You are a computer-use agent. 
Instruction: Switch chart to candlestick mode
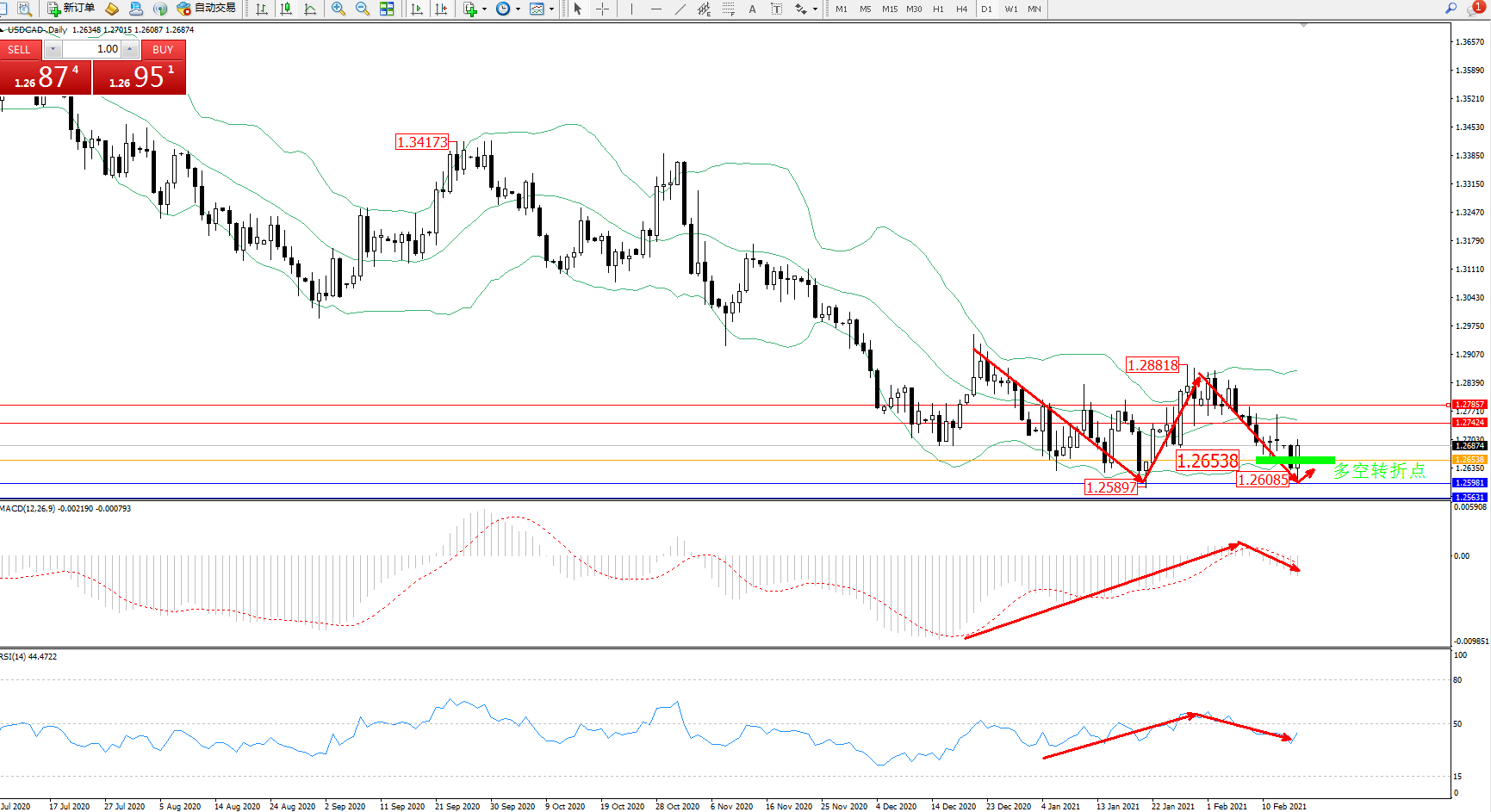click(x=286, y=9)
